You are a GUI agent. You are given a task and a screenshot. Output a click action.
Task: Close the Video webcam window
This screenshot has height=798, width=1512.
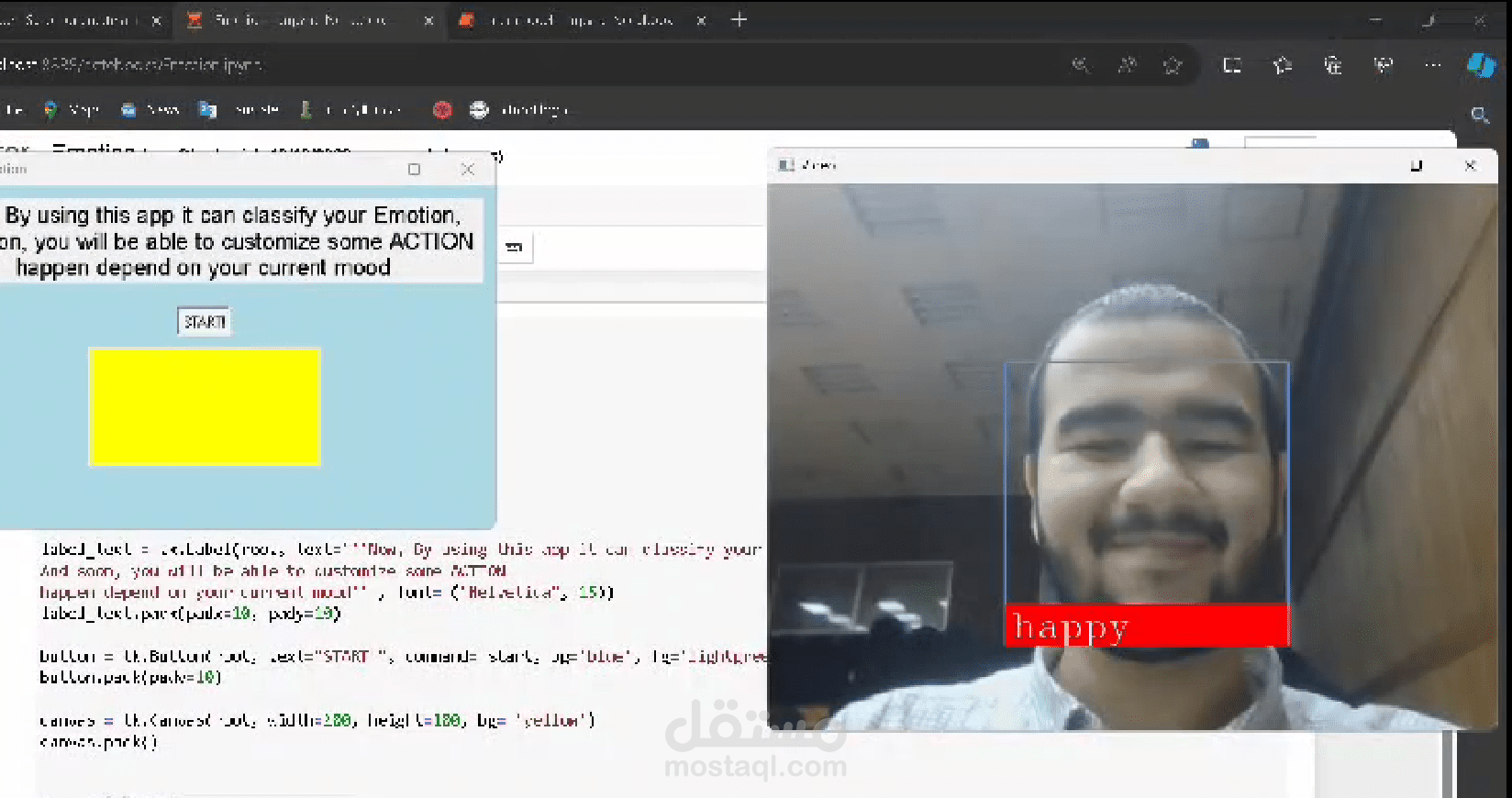(1470, 166)
